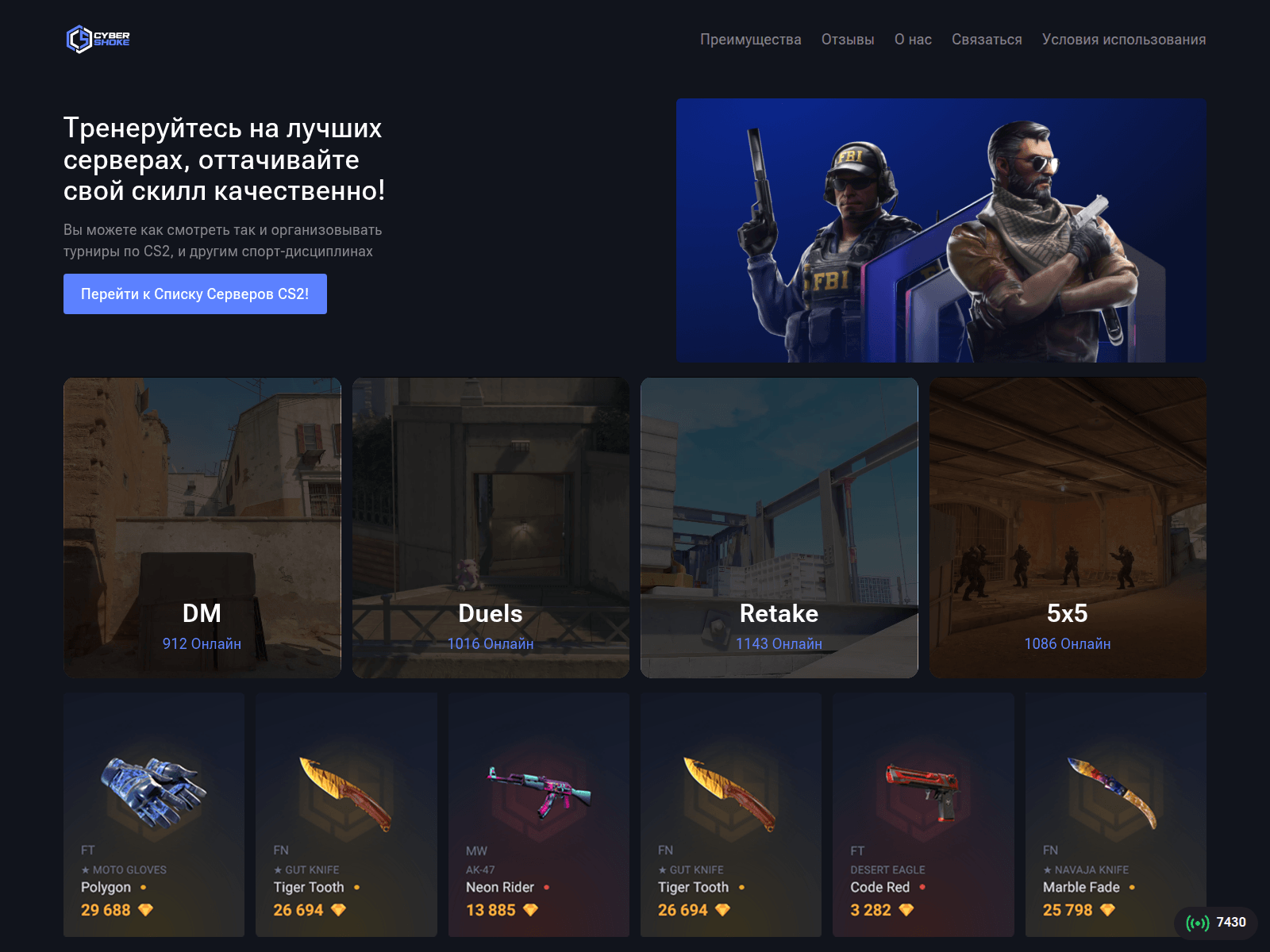The width and height of the screenshot is (1270, 952).
Task: Select the Moto Gloves Polygon skin image
Action: 154,792
